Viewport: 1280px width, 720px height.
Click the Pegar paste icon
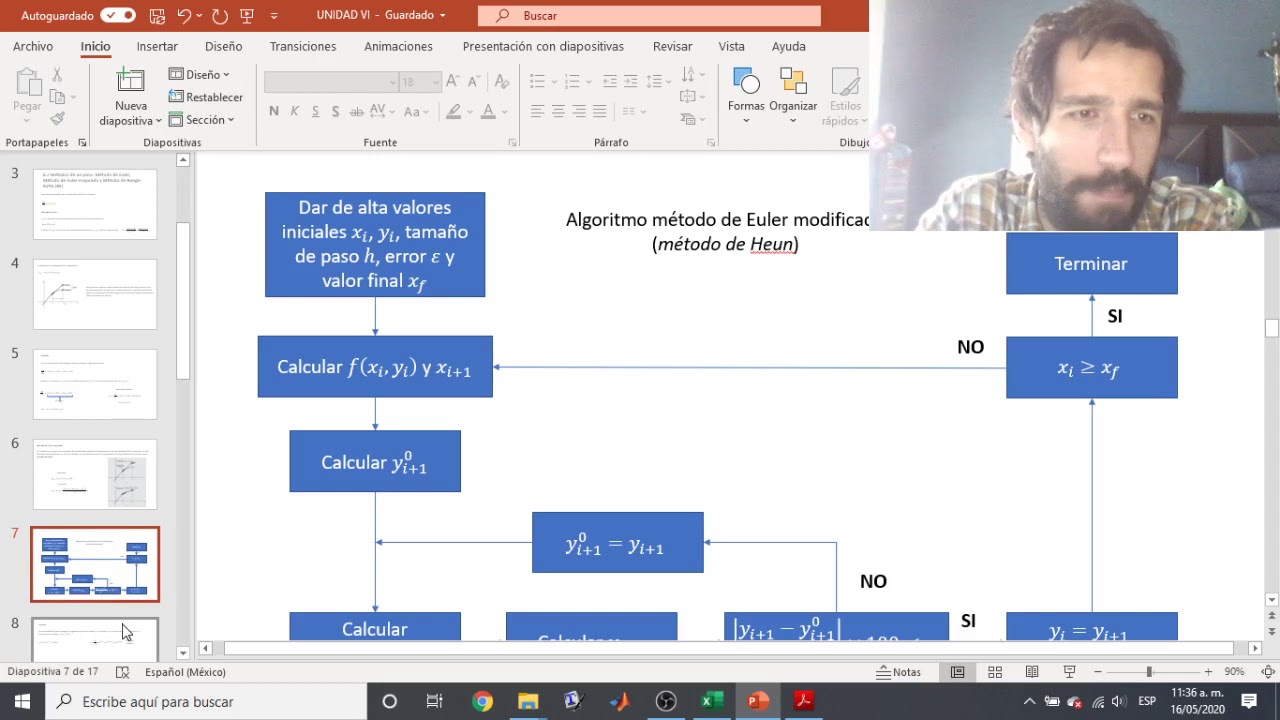pyautogui.click(x=27, y=84)
